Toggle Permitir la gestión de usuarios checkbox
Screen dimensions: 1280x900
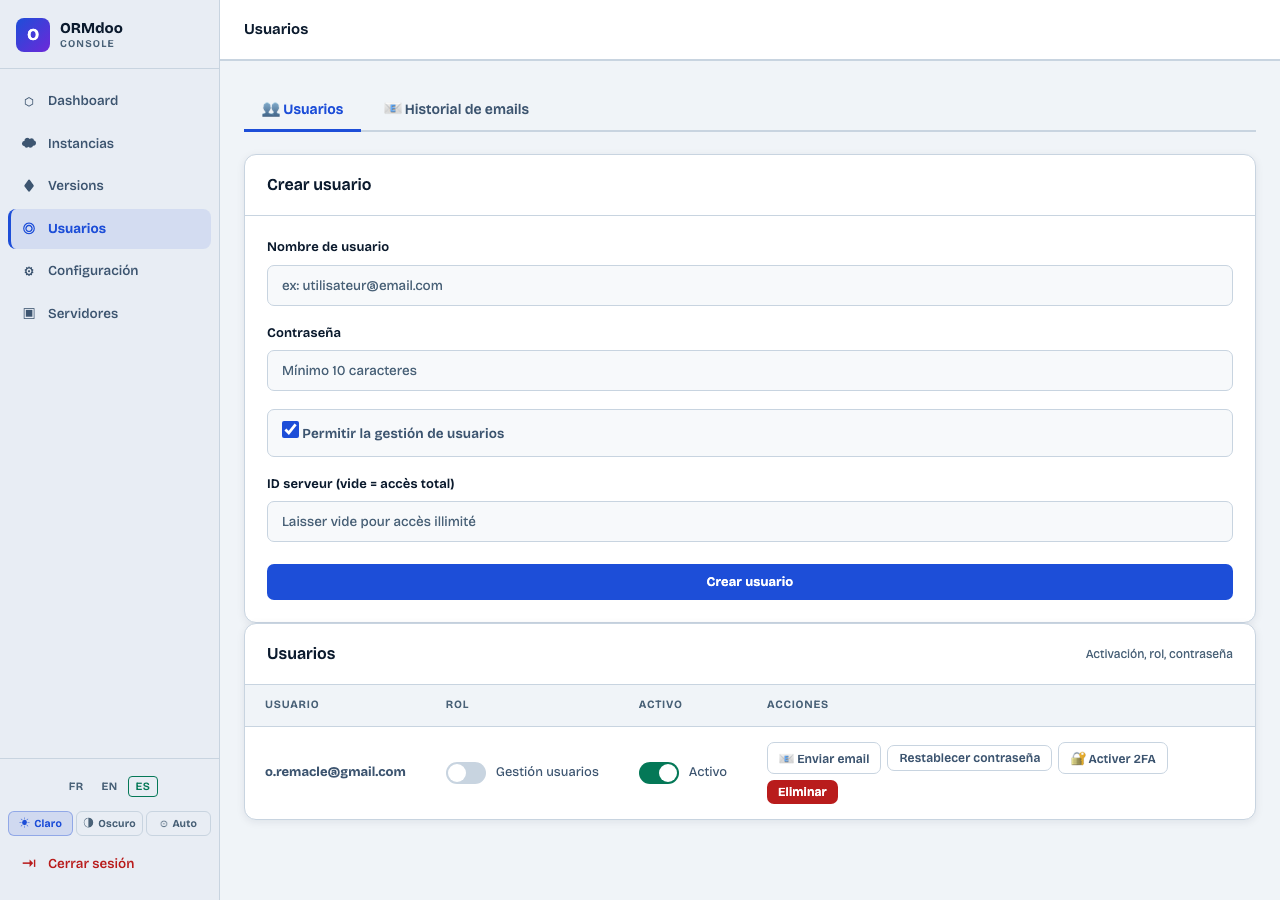tap(290, 430)
